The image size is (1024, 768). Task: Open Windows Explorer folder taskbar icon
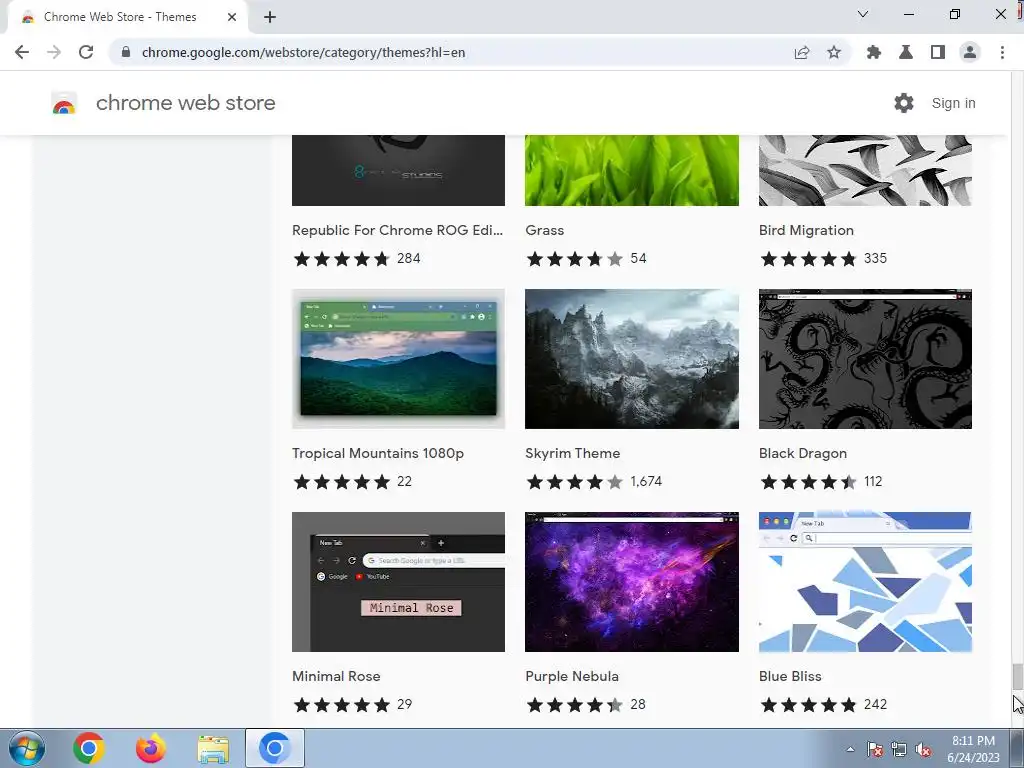click(213, 749)
